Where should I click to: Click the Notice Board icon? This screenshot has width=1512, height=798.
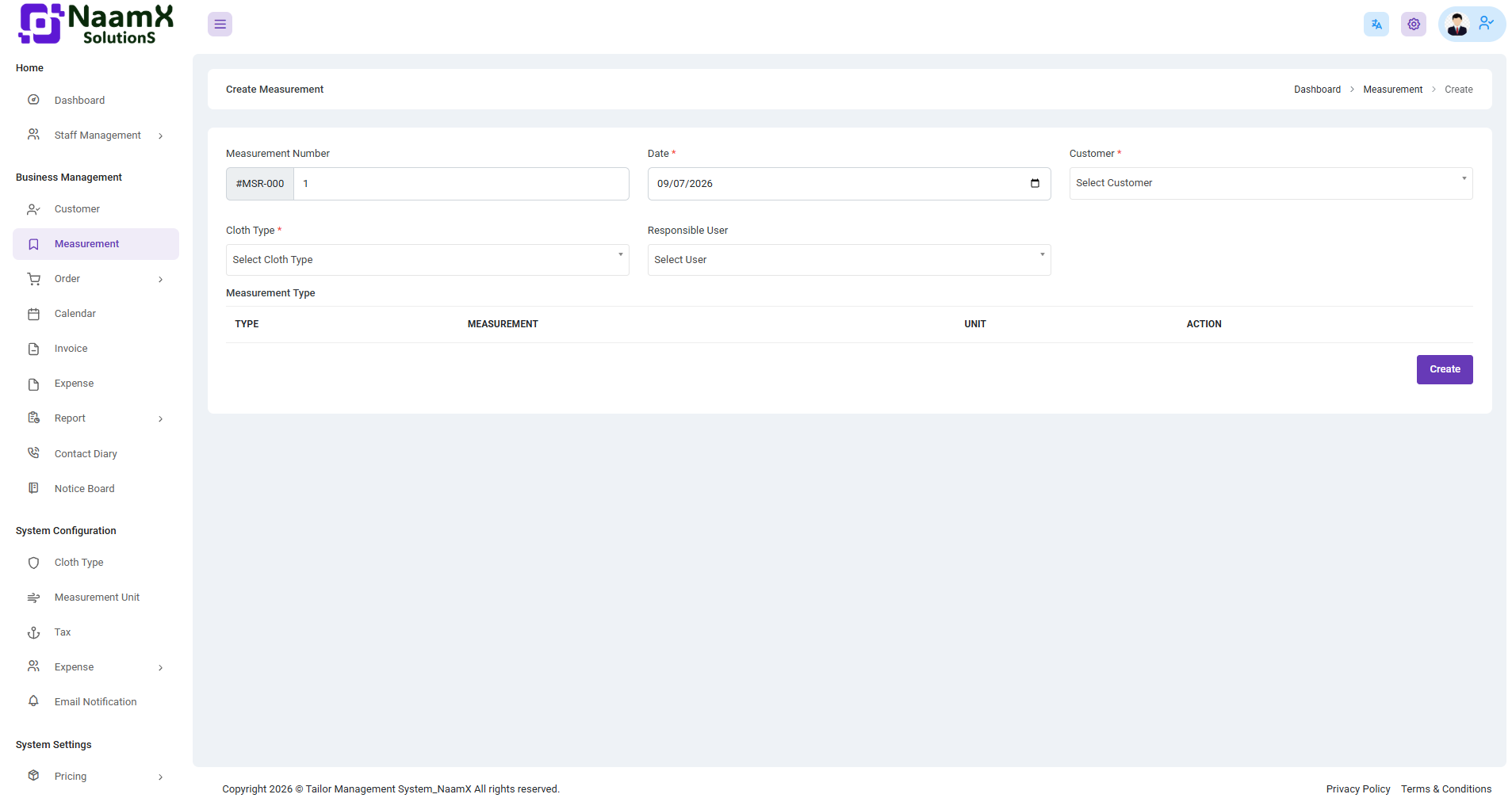pyautogui.click(x=33, y=488)
